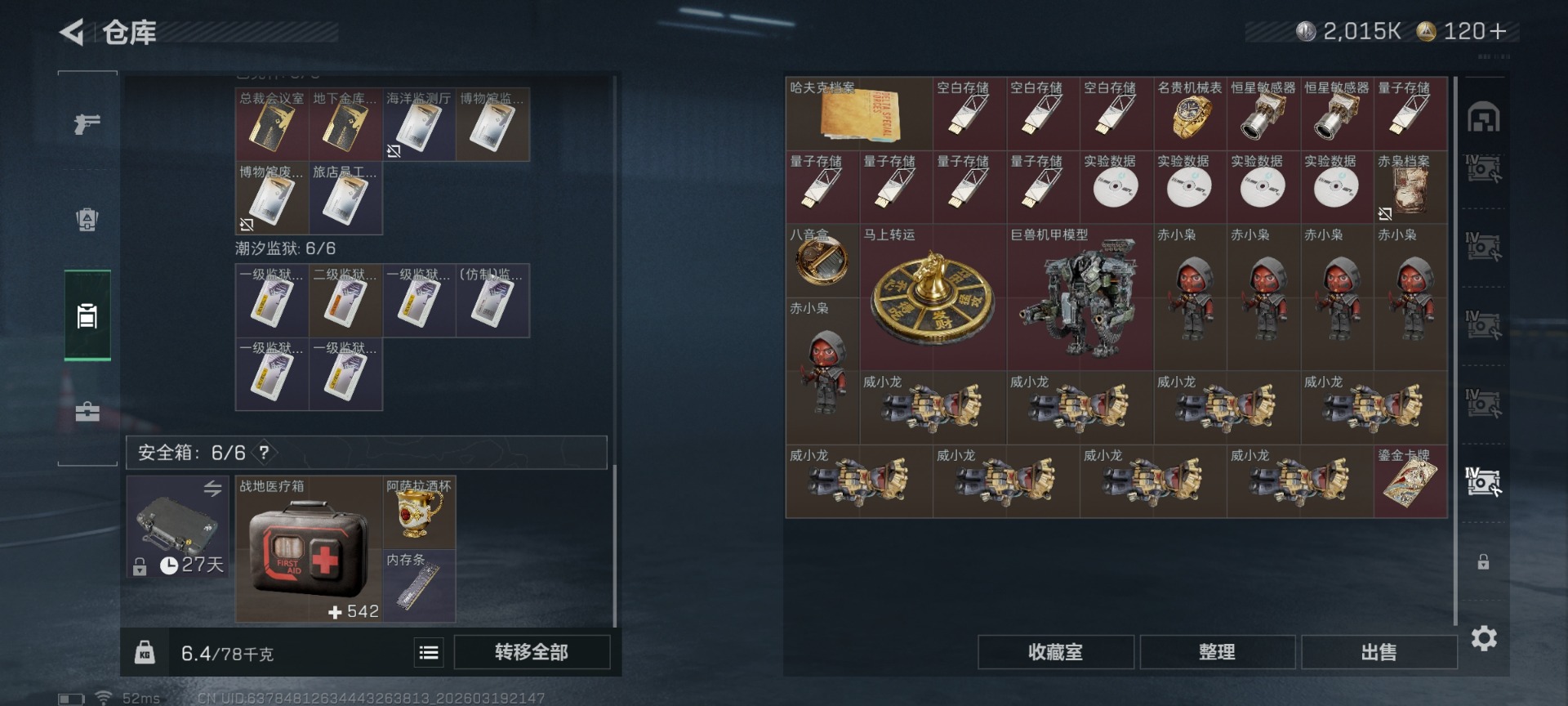This screenshot has width=1568, height=706.
Task: Open the briefcase category in left sidebar
Action: [87, 411]
